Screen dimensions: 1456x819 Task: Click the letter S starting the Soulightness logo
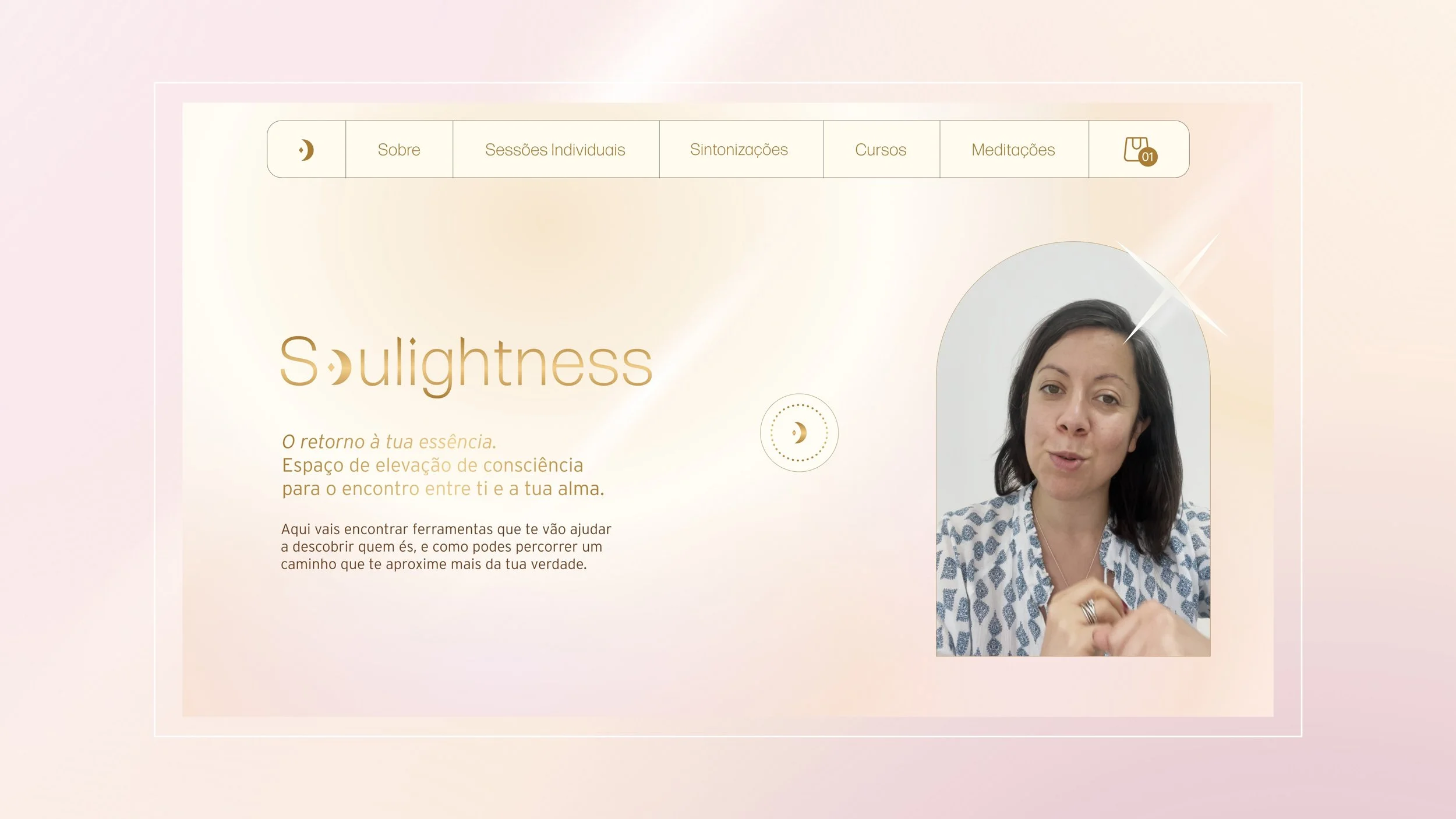299,362
